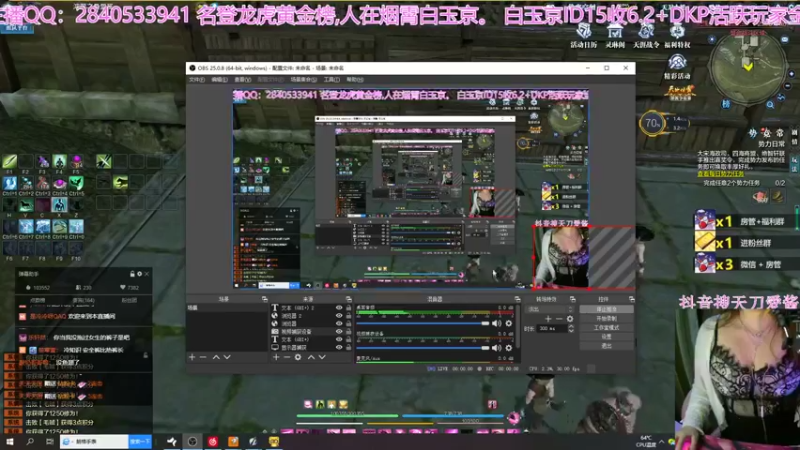Move scene down with the Scenes down arrow
Viewport: 800px width, 450px height.
coord(227,357)
